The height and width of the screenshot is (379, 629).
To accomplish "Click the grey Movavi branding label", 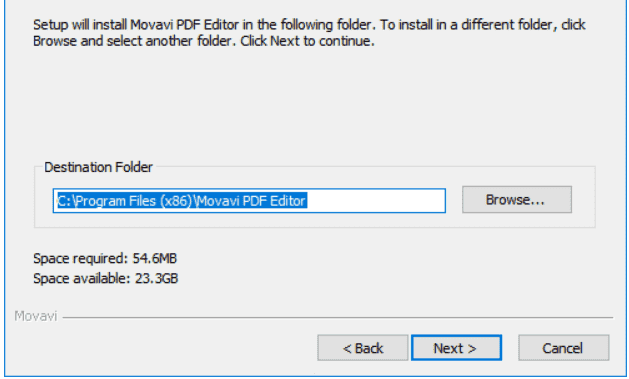I will point(36,316).
